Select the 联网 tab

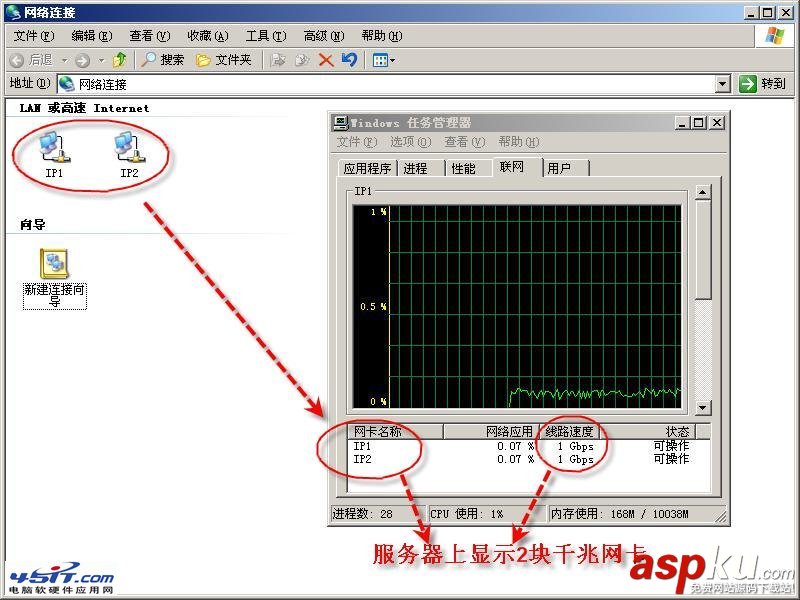[517, 166]
